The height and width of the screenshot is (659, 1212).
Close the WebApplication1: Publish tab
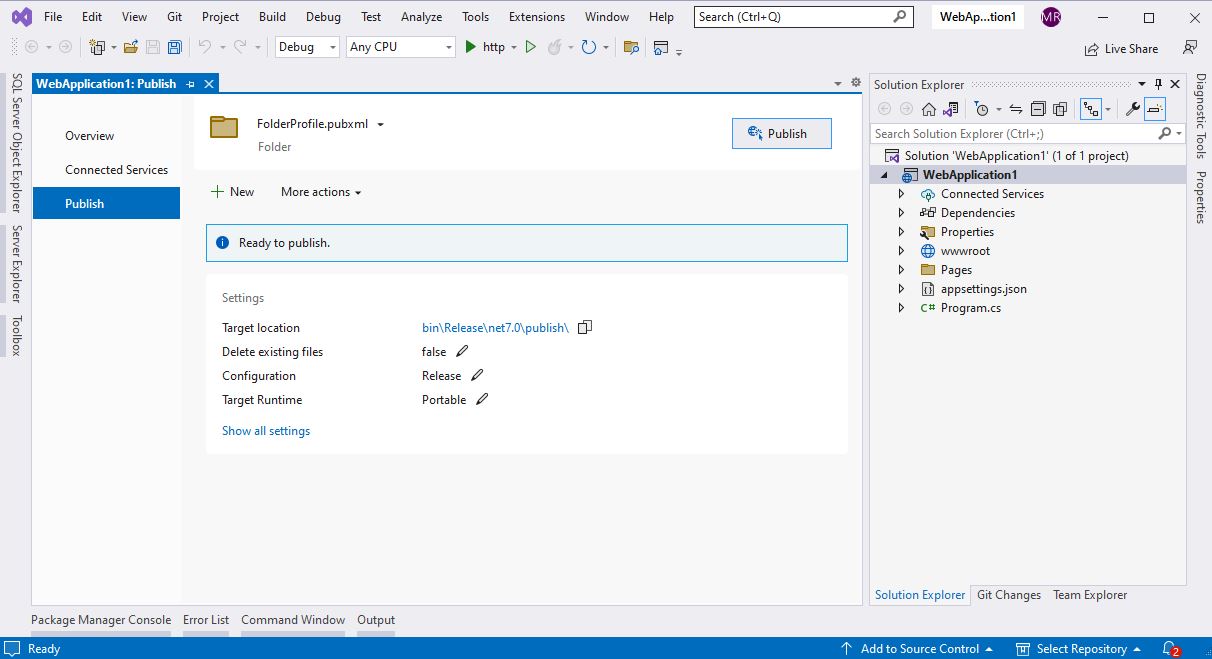point(209,84)
